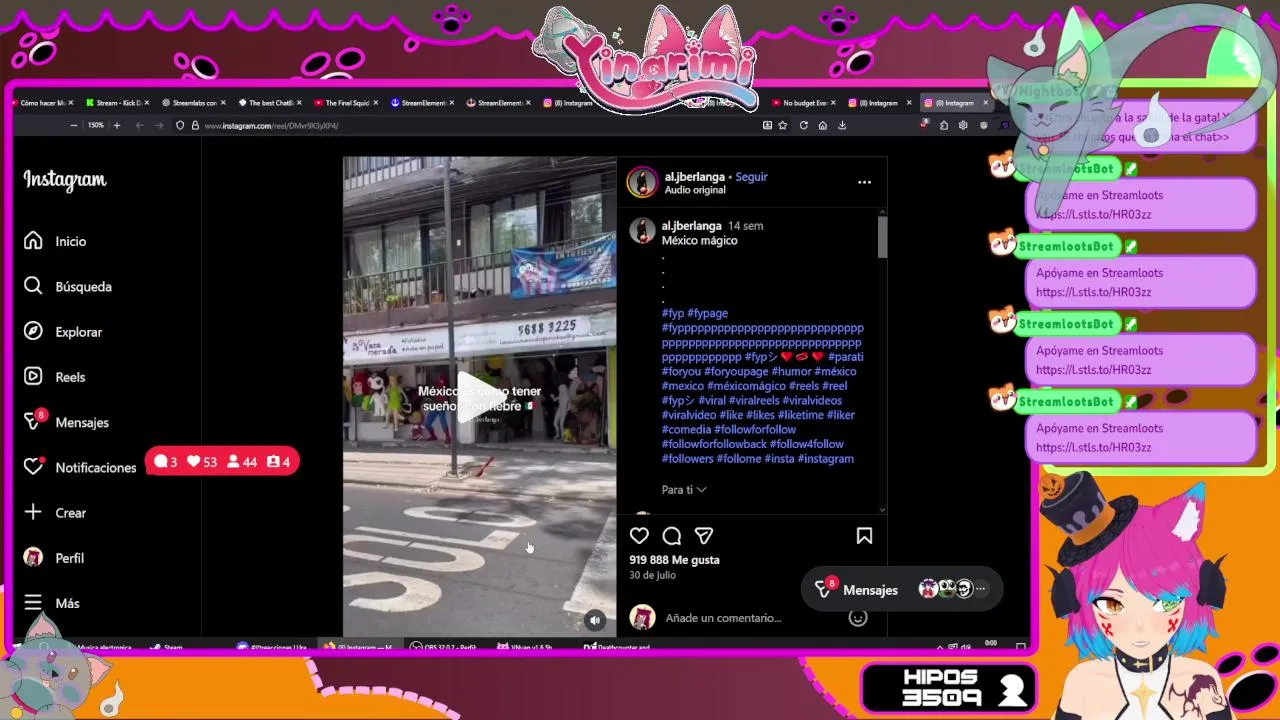Click the 30 de julio post date
The image size is (1280, 720).
[x=652, y=575]
